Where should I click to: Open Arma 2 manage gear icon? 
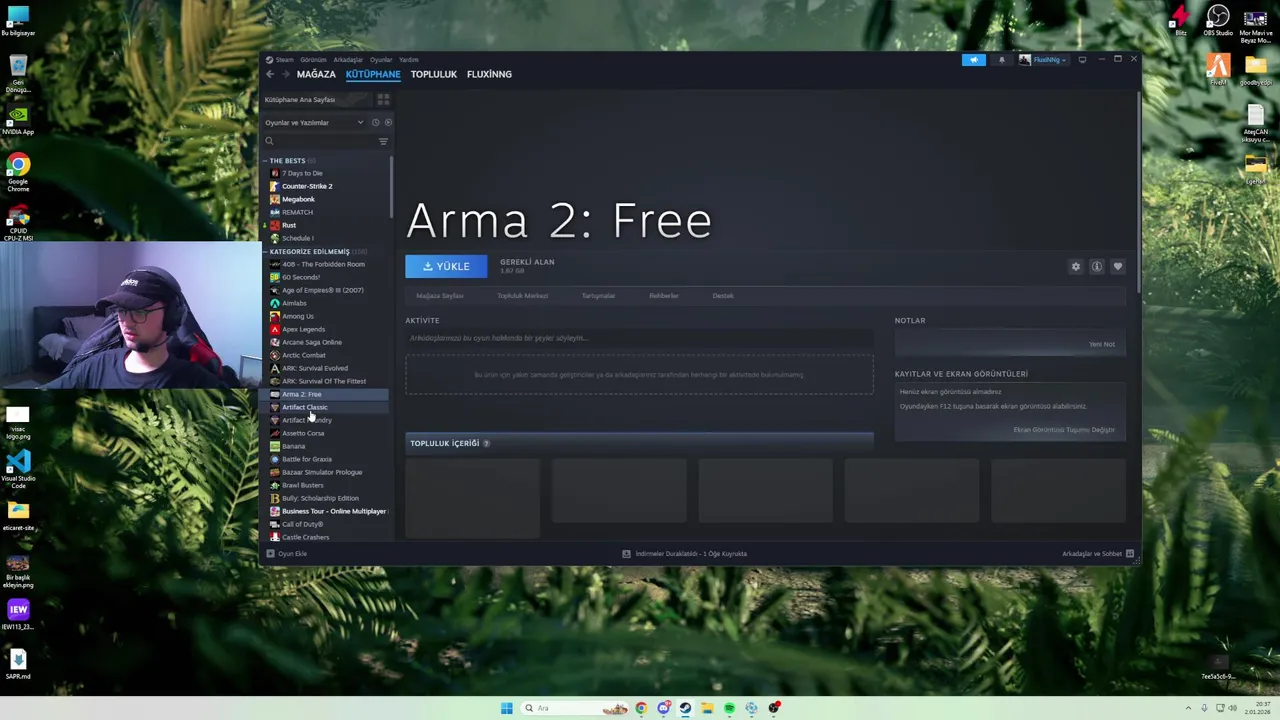[1076, 266]
